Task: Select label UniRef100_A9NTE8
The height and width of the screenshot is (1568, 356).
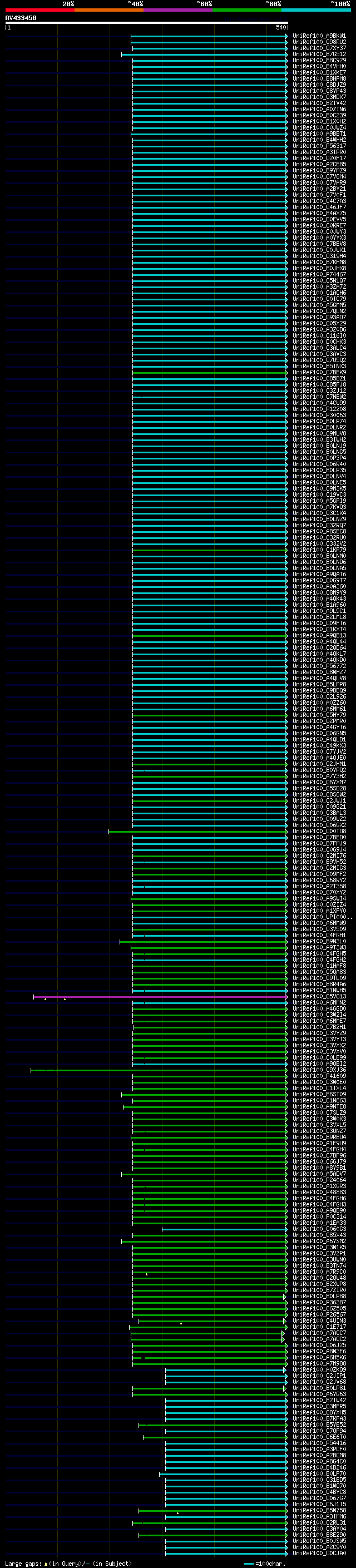Action: coord(319,1107)
